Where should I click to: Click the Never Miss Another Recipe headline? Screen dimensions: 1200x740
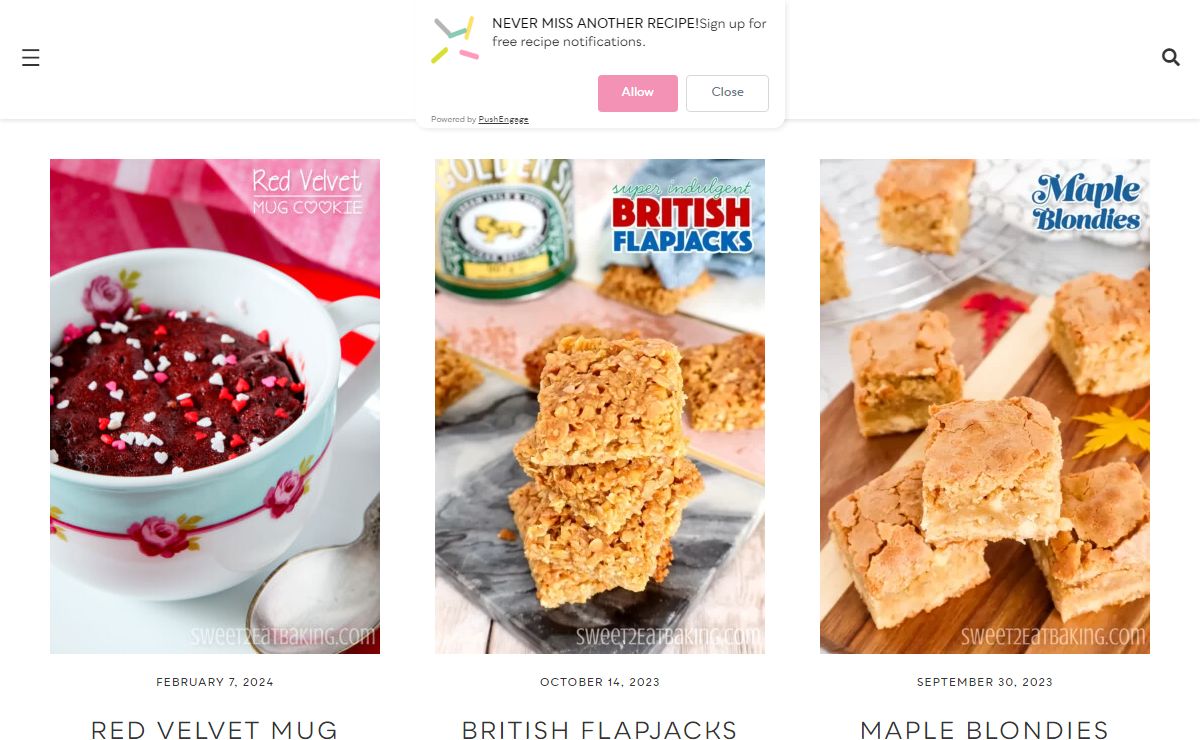pyautogui.click(x=596, y=24)
